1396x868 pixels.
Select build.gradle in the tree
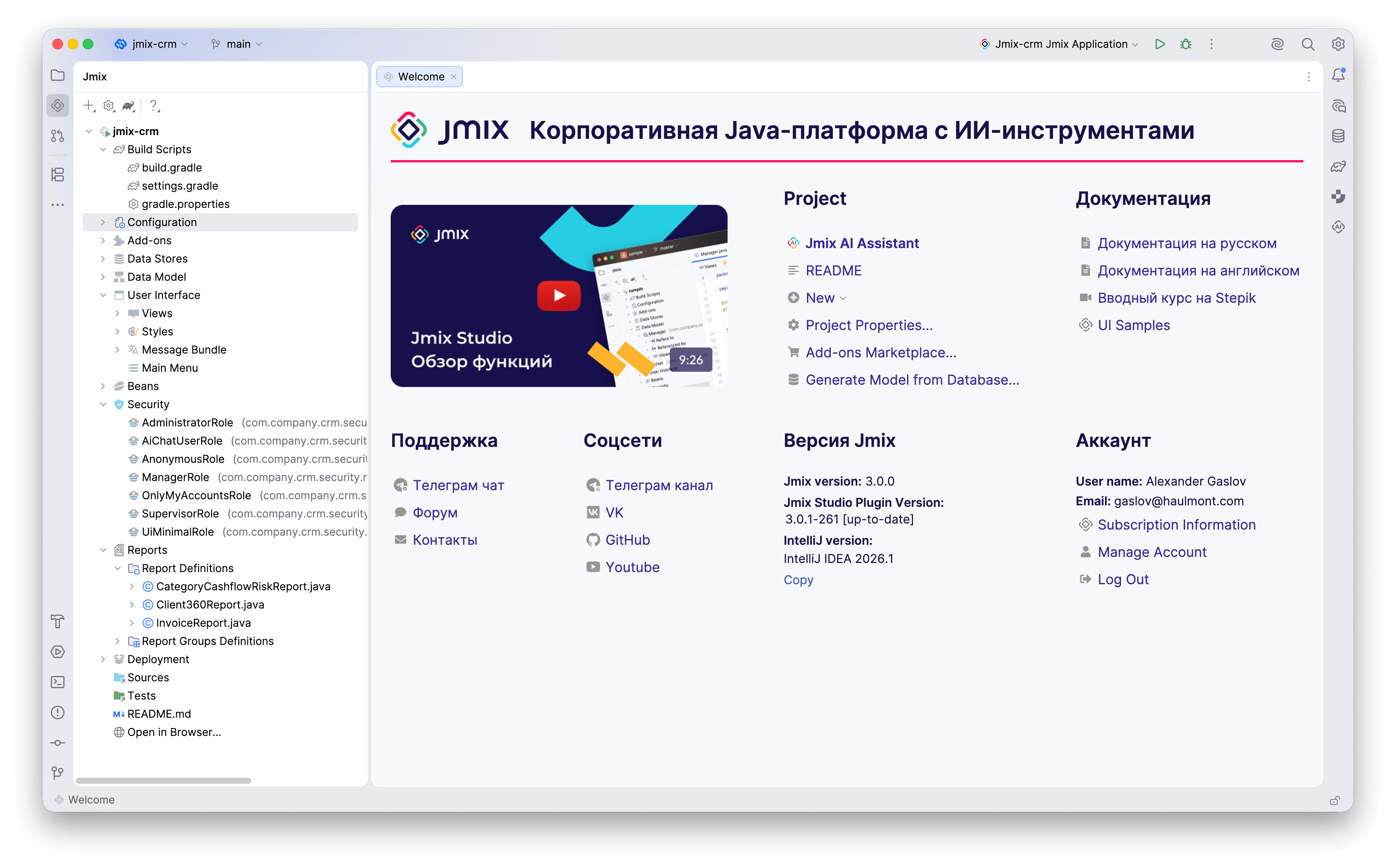click(171, 168)
